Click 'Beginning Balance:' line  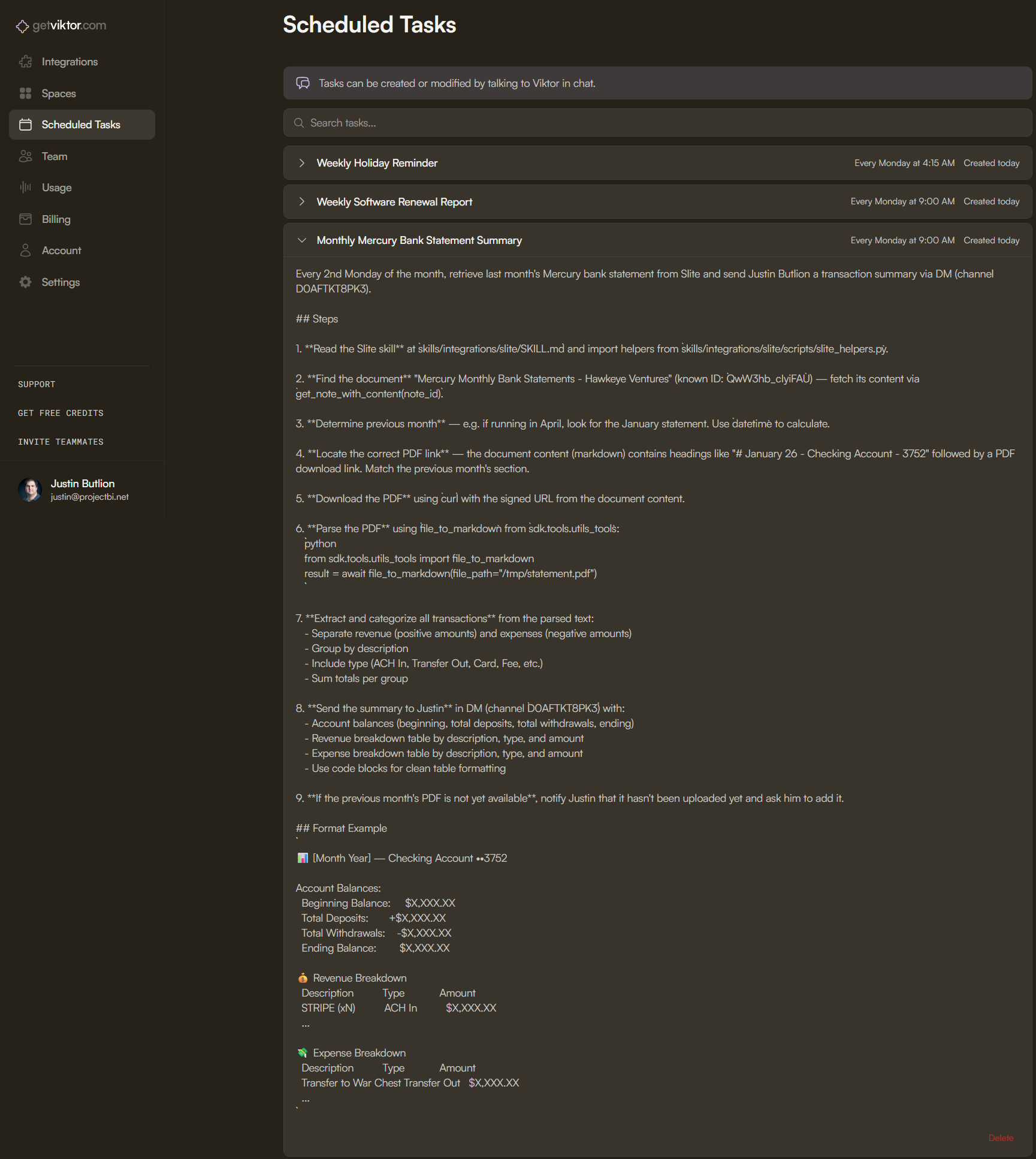pyautogui.click(x=378, y=903)
